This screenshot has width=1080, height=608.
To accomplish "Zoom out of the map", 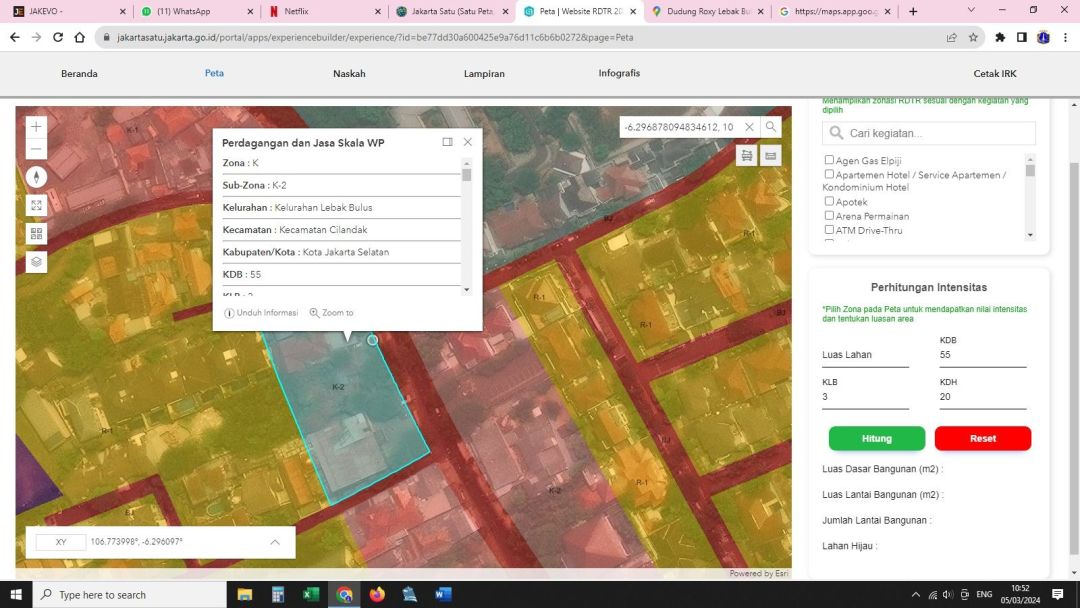I will pyautogui.click(x=36, y=149).
